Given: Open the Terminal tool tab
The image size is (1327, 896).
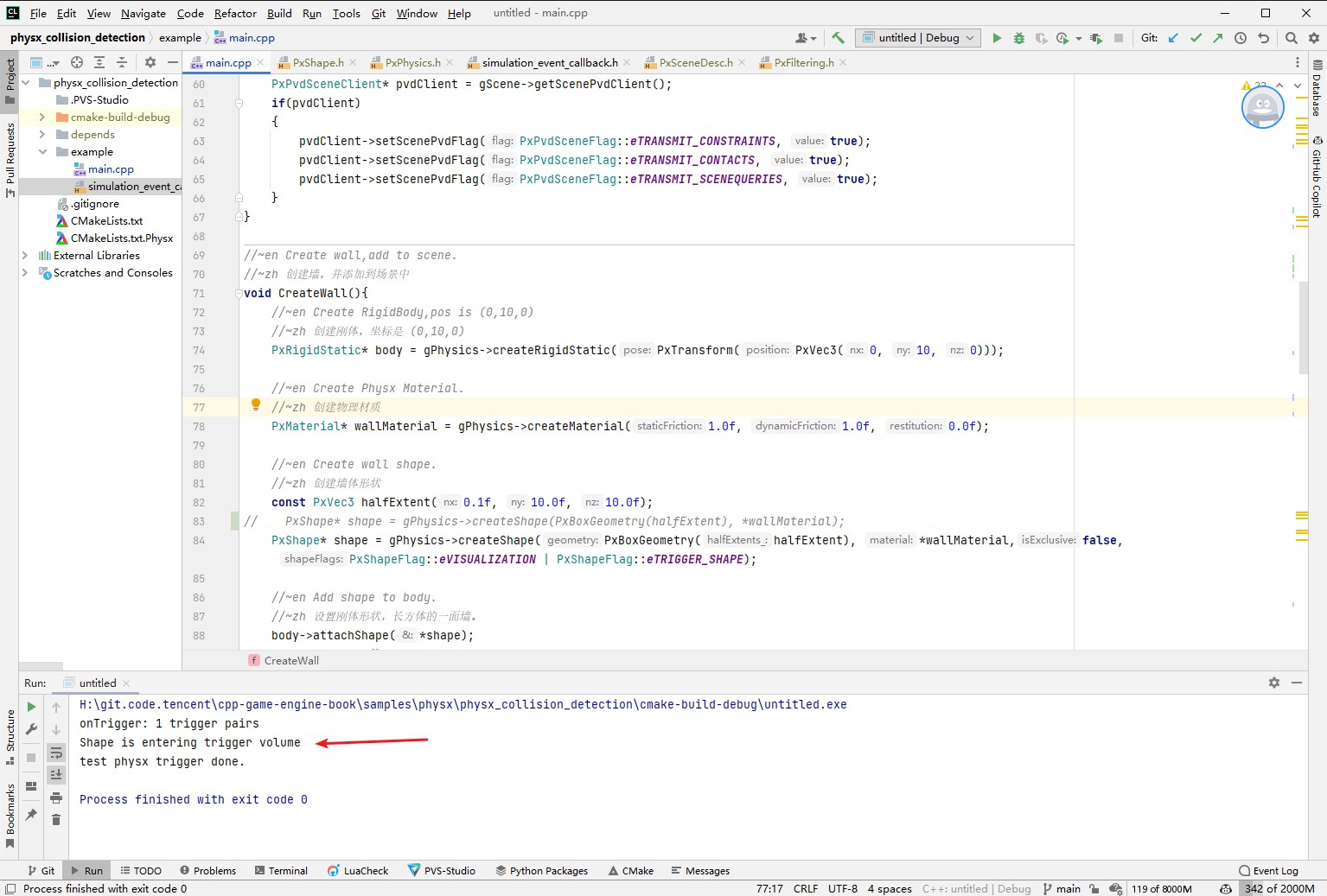Looking at the screenshot, I should pyautogui.click(x=282, y=871).
